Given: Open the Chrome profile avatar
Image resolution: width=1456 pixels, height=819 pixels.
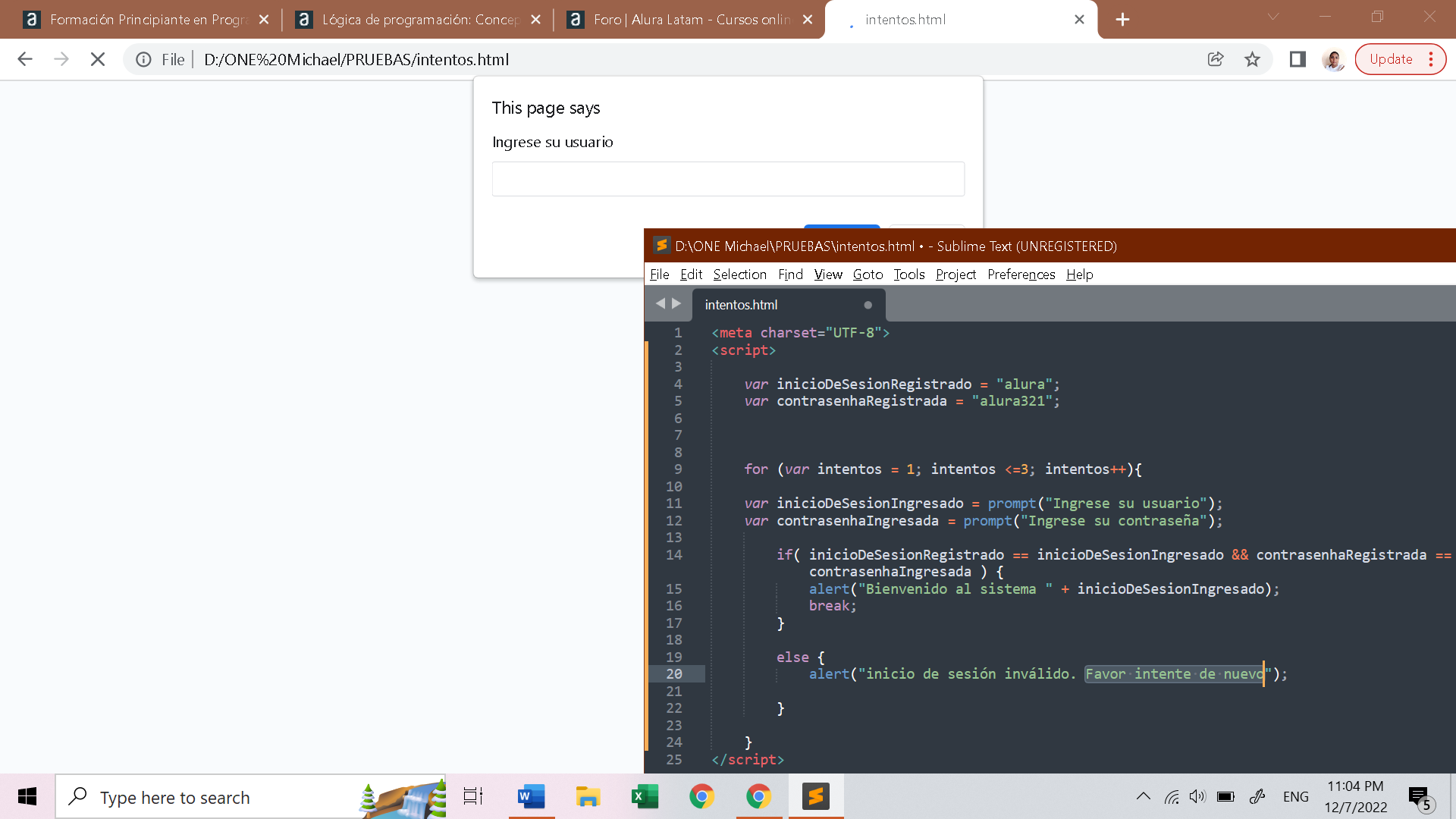Looking at the screenshot, I should tap(1333, 59).
